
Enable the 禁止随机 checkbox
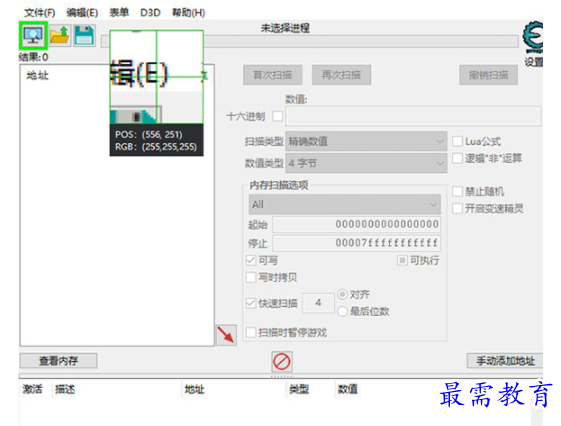tap(457, 191)
